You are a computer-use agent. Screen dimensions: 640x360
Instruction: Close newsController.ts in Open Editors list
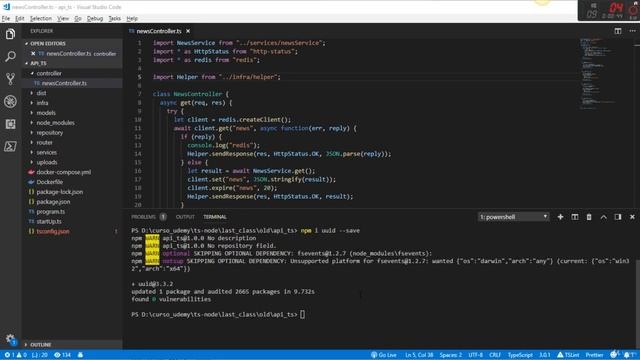click(x=33, y=53)
